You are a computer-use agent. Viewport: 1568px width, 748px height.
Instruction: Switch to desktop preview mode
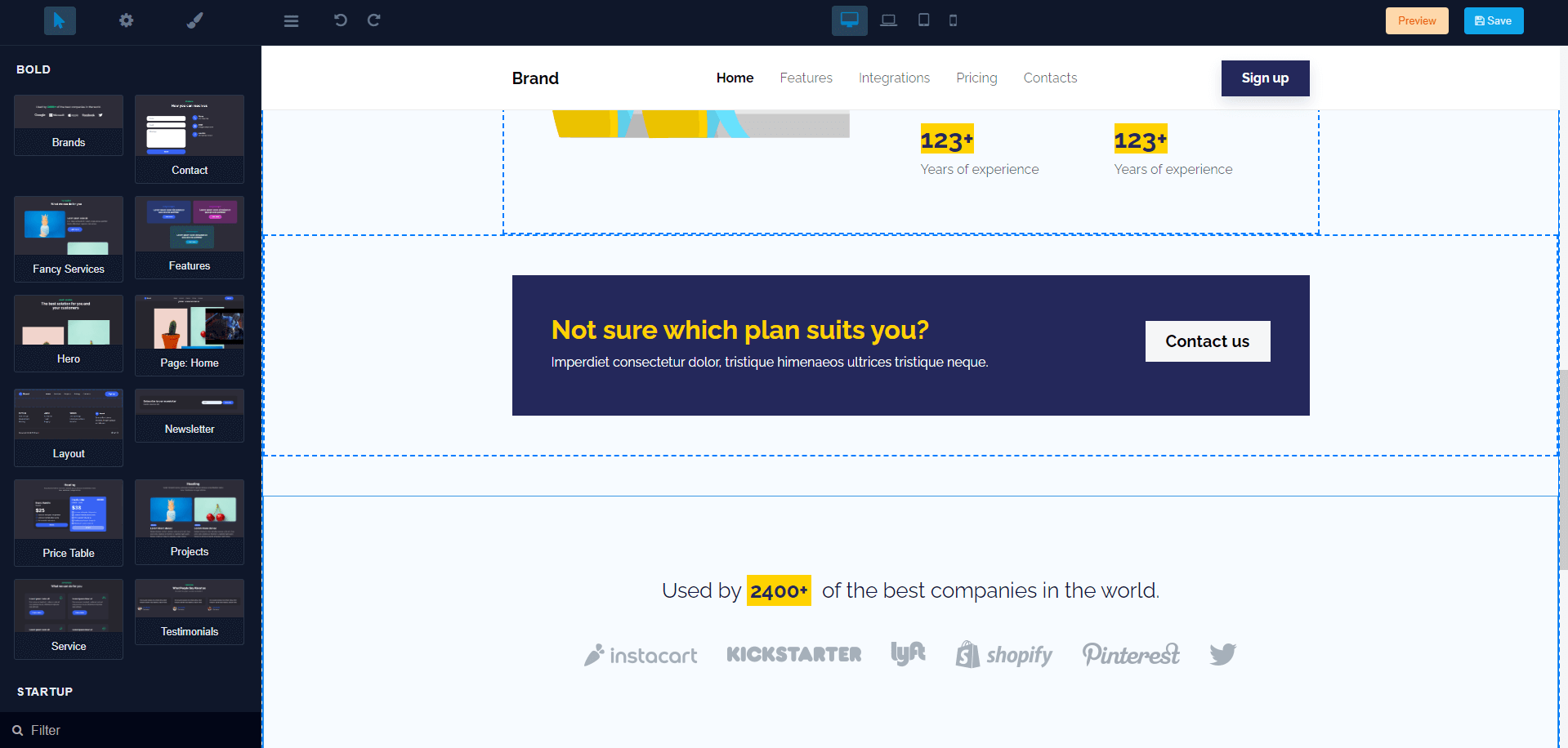pyautogui.click(x=849, y=20)
